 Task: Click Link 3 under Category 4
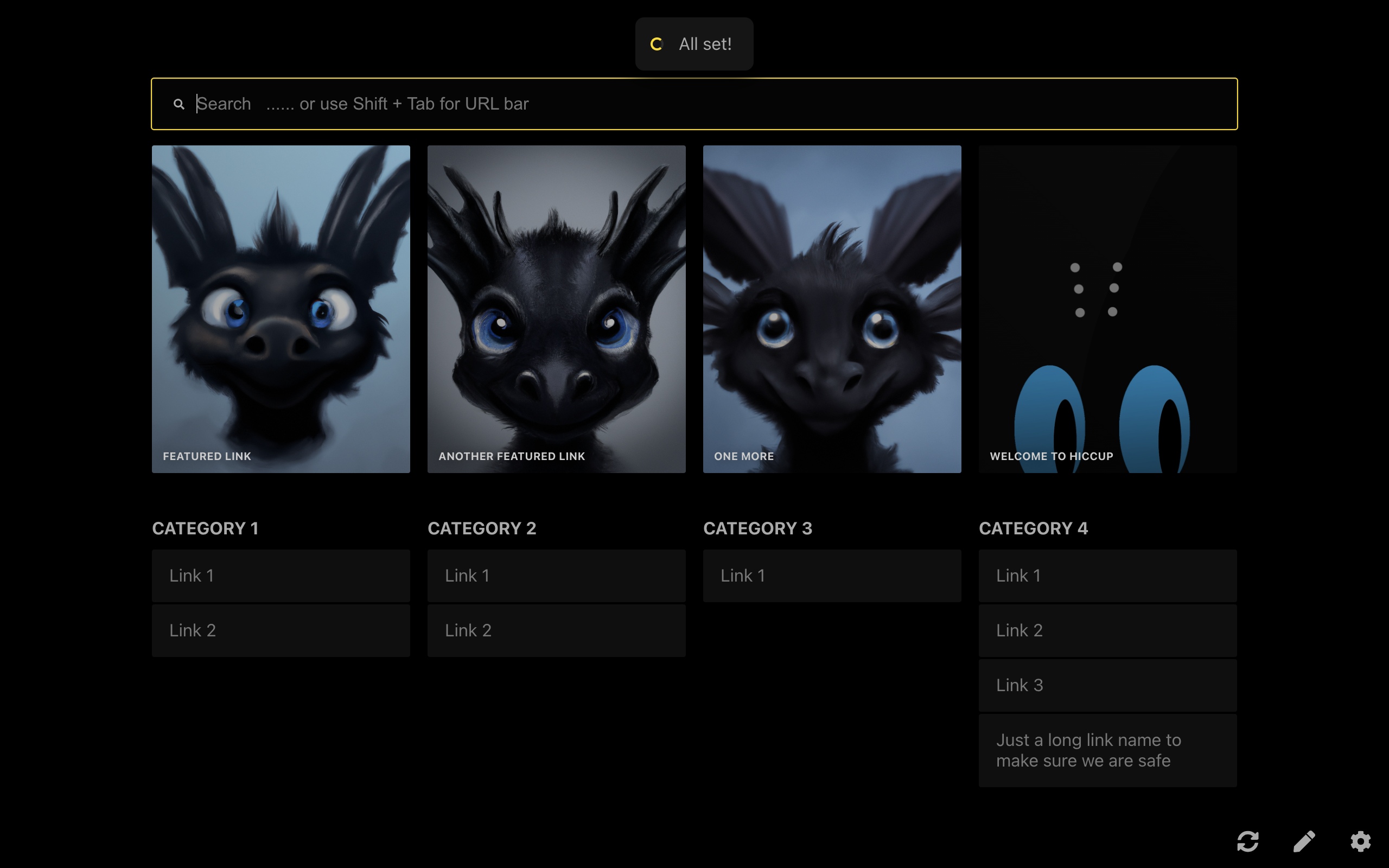tap(1107, 685)
